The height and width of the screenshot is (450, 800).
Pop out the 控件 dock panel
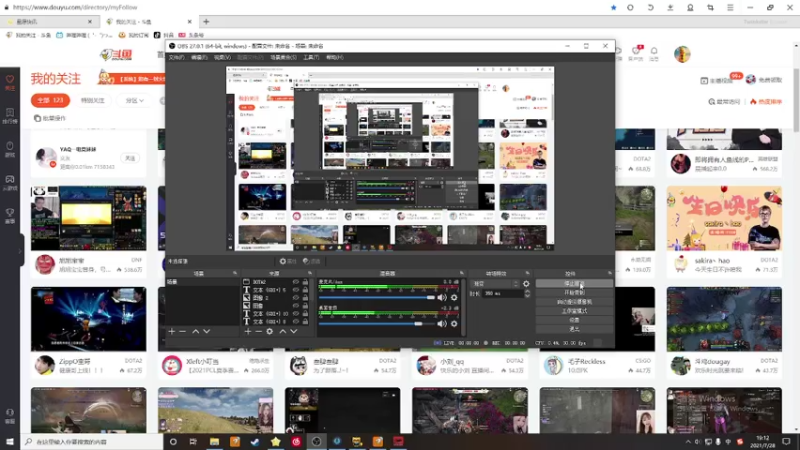[x=610, y=273]
